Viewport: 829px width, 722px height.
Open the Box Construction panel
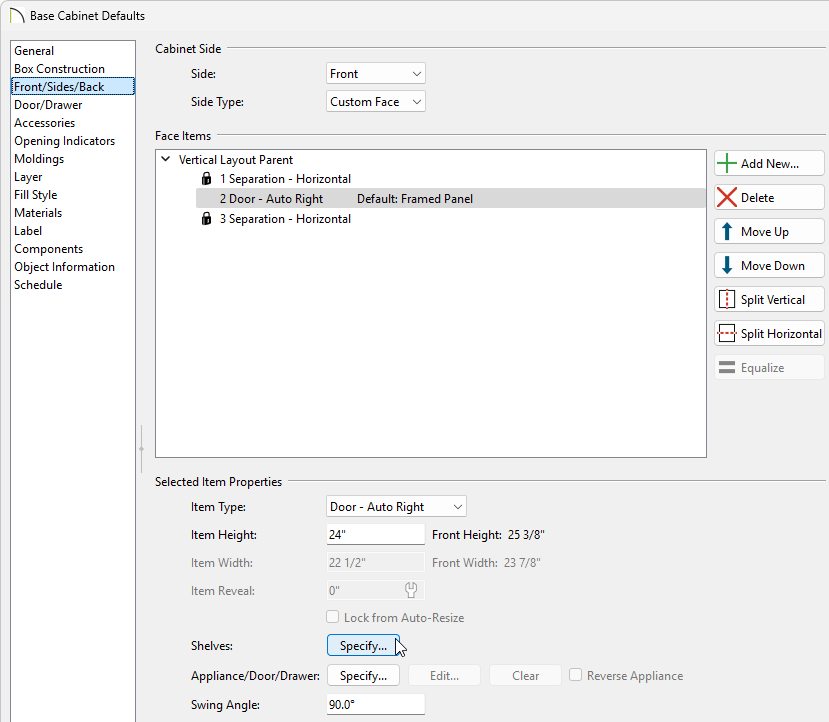pos(59,69)
